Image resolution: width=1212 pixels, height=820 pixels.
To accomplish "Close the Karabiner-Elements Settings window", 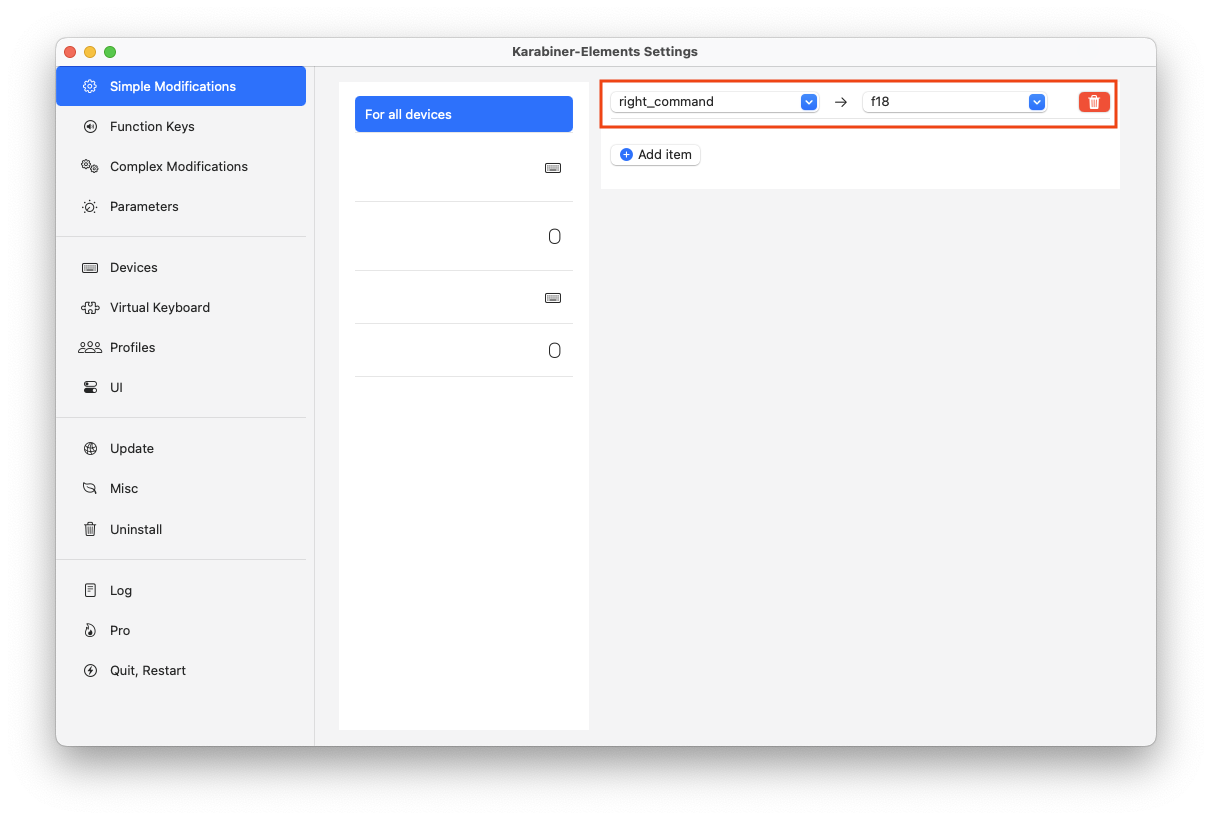I will [70, 52].
